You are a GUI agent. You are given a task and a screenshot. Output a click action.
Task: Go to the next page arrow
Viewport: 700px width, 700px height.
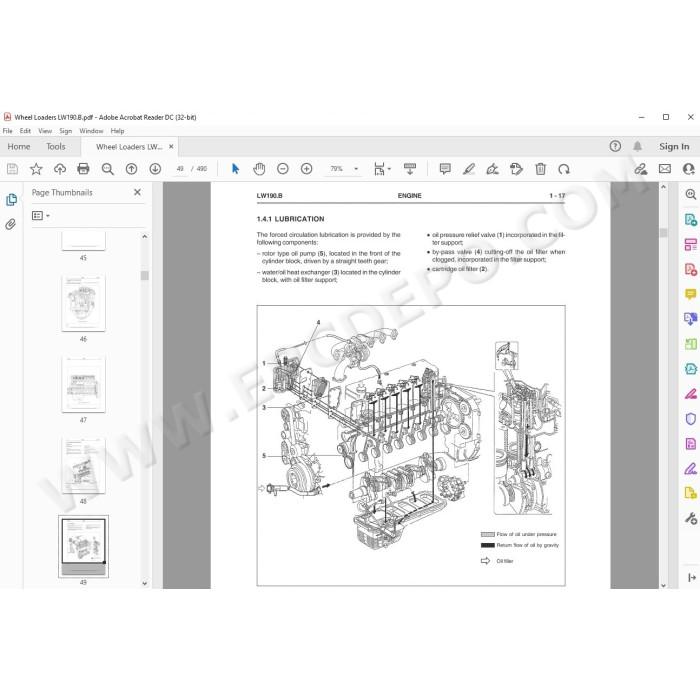click(155, 169)
